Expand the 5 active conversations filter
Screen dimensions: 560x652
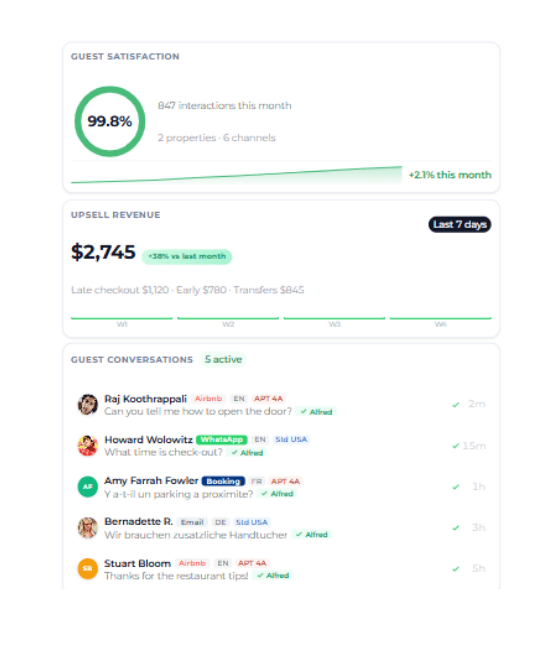click(223, 359)
